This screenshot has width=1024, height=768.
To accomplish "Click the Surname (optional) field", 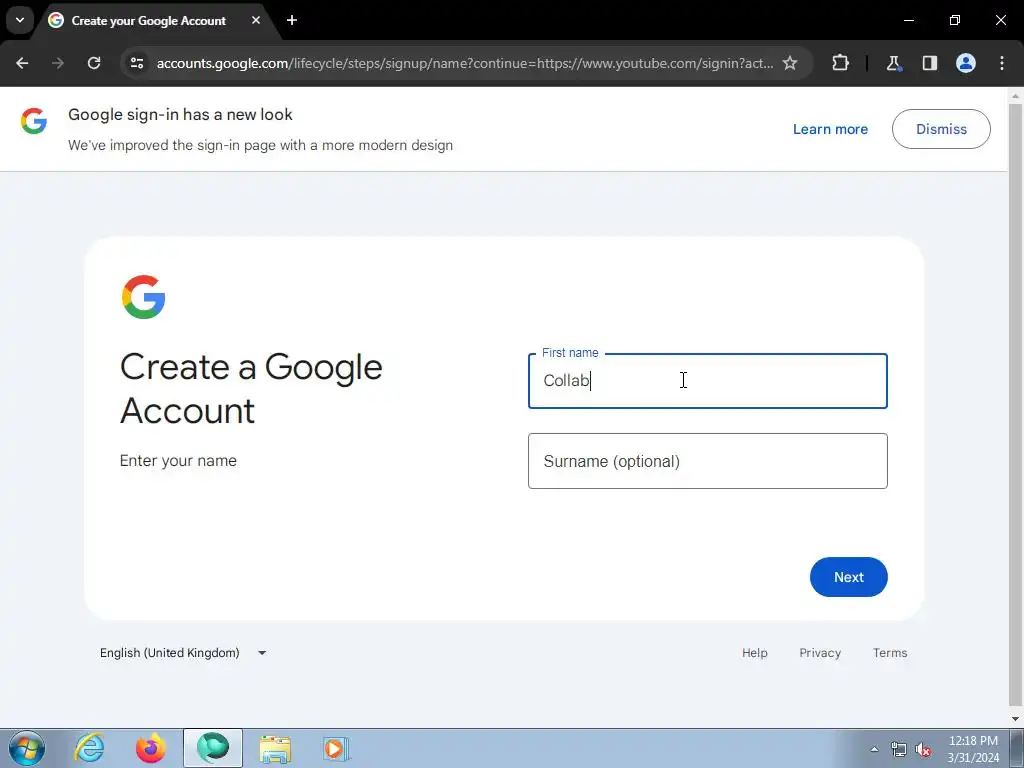I will [707, 461].
